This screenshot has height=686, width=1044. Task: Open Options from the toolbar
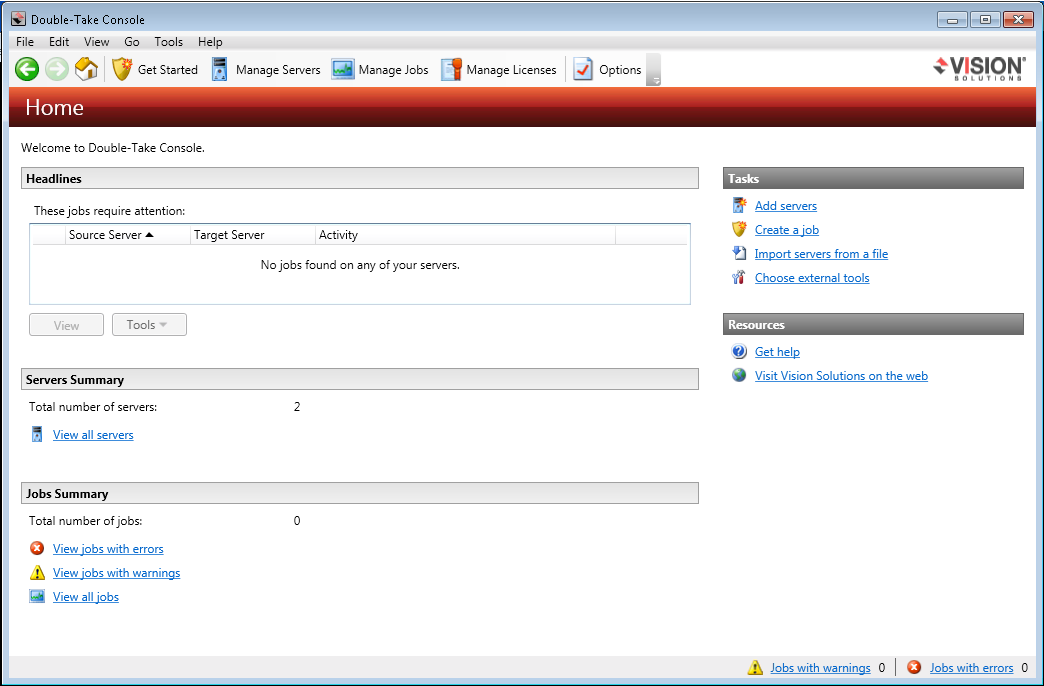(607, 70)
